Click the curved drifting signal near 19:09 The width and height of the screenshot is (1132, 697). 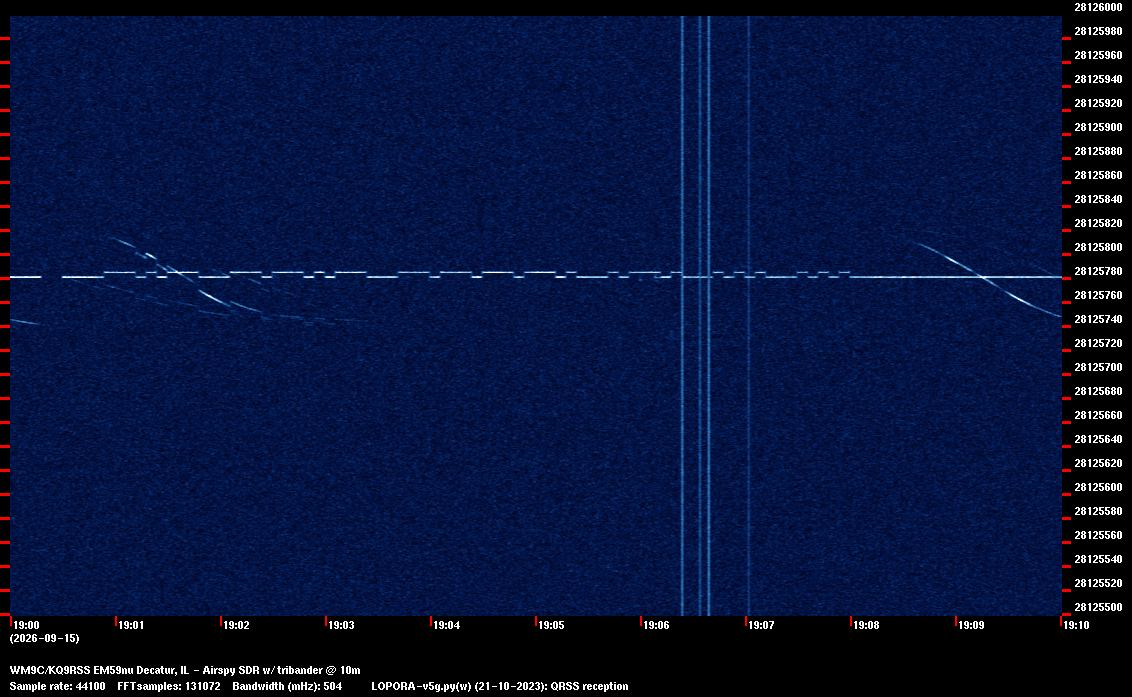(988, 279)
